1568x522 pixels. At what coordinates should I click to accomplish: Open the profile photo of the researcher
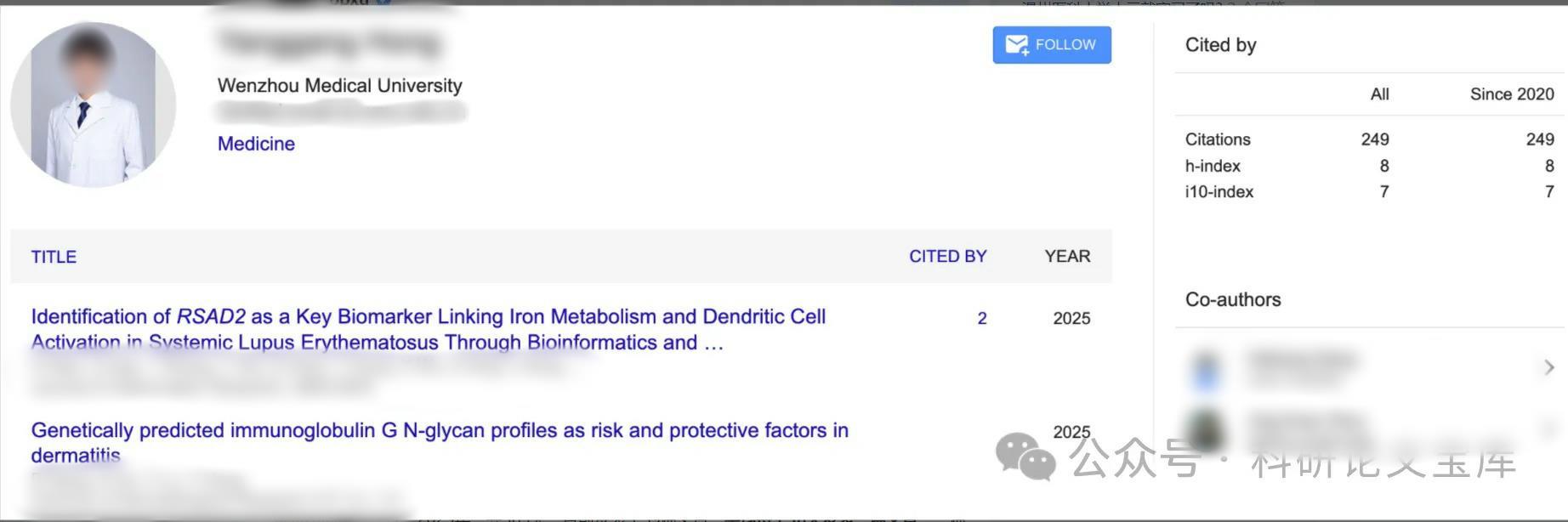pos(93,105)
